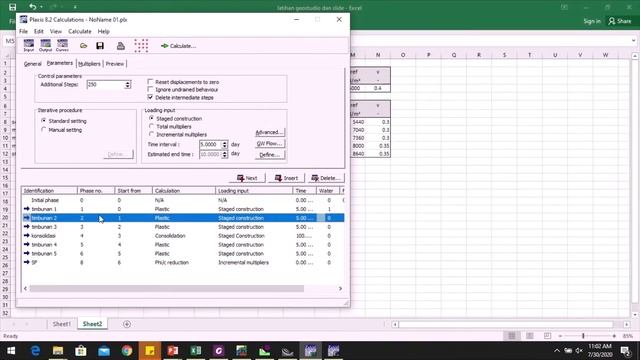Click Share button in Excel

click(x=620, y=21)
